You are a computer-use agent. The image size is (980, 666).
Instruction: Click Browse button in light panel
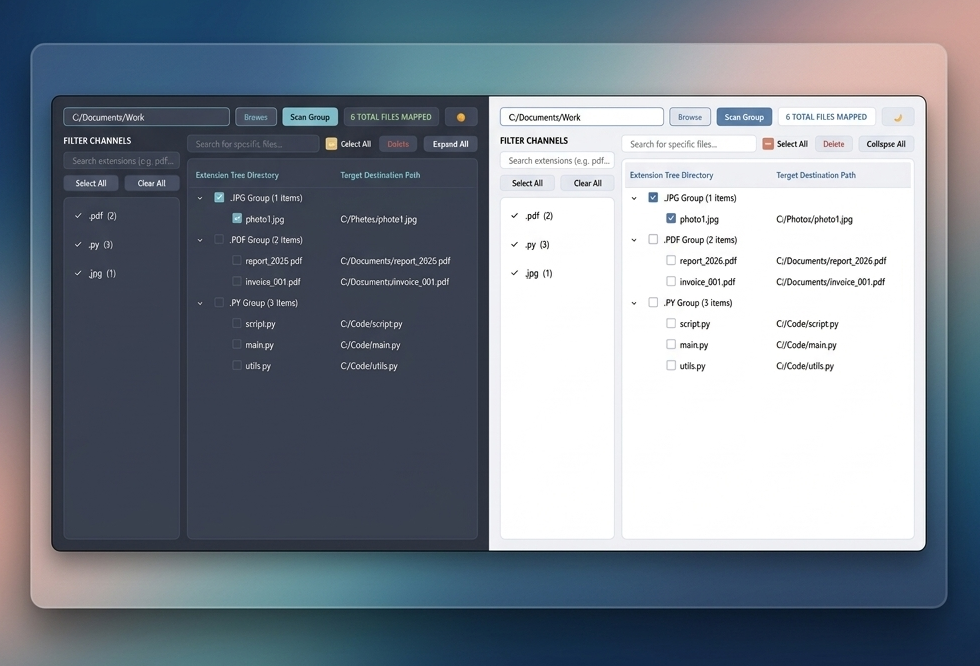690,117
